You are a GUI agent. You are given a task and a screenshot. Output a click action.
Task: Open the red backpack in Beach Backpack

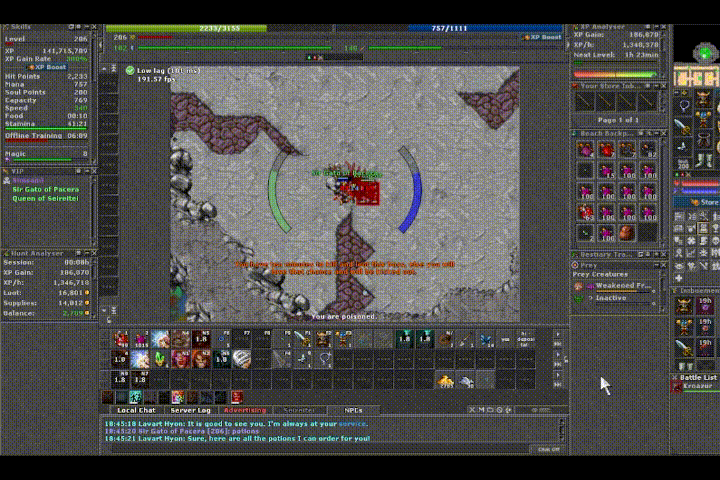pos(607,150)
